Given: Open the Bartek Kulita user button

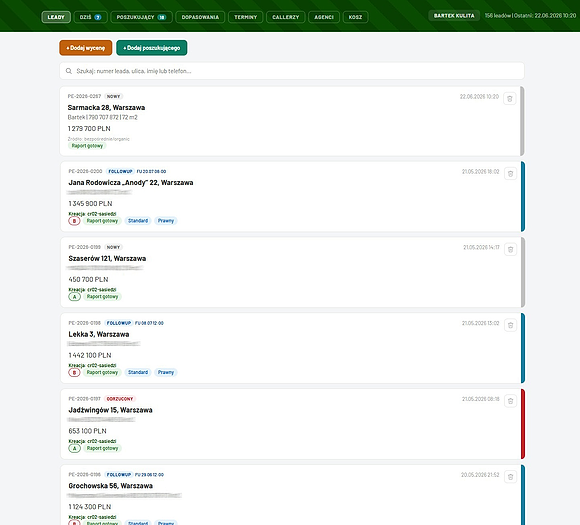Looking at the screenshot, I should 454,16.
